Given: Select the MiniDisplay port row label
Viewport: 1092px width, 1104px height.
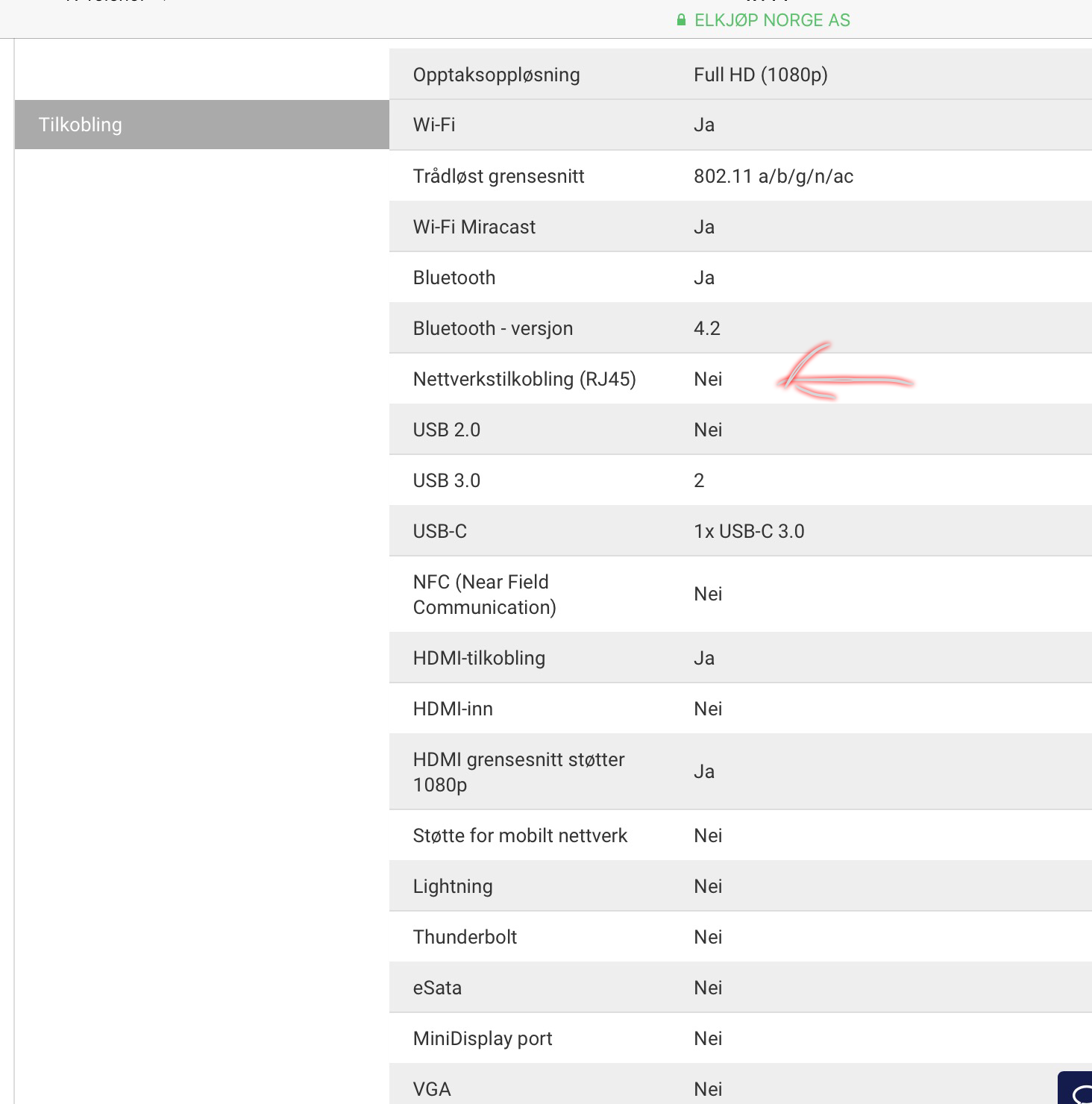Looking at the screenshot, I should tap(483, 1038).
